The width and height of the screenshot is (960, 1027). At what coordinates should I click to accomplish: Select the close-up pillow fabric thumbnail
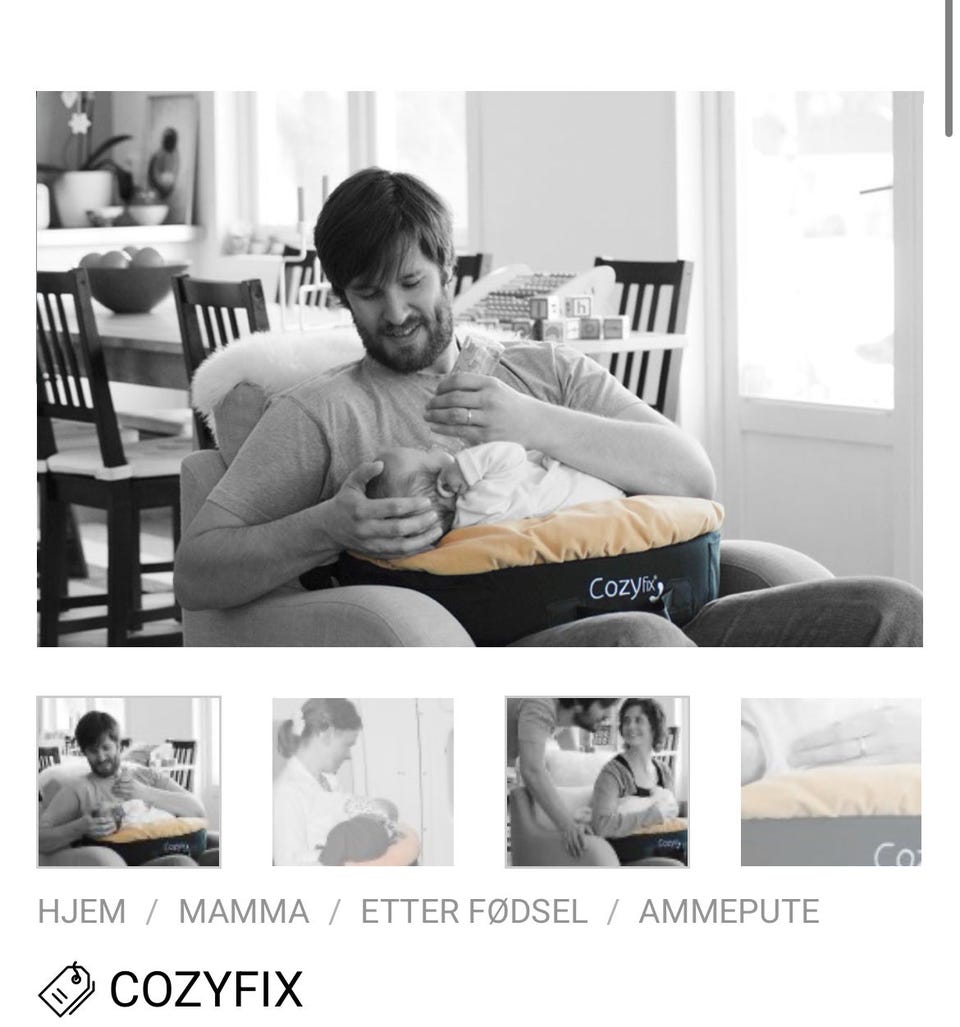pyautogui.click(x=831, y=782)
